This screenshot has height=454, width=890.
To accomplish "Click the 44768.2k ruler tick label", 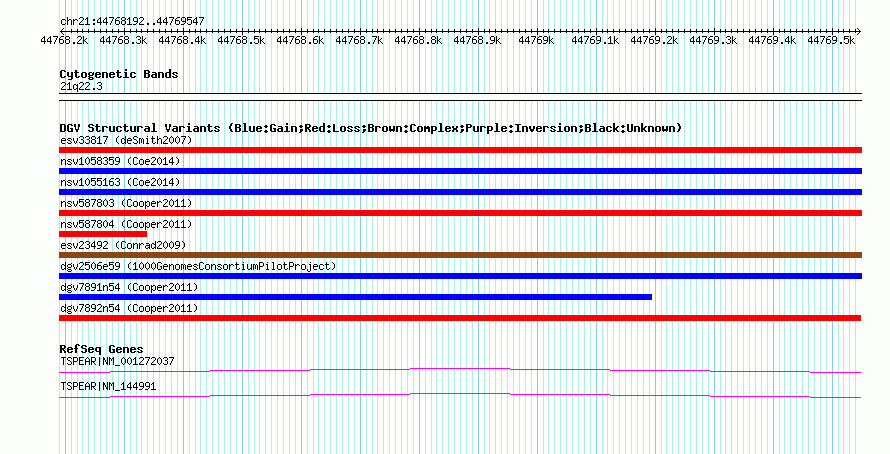I will point(64,40).
